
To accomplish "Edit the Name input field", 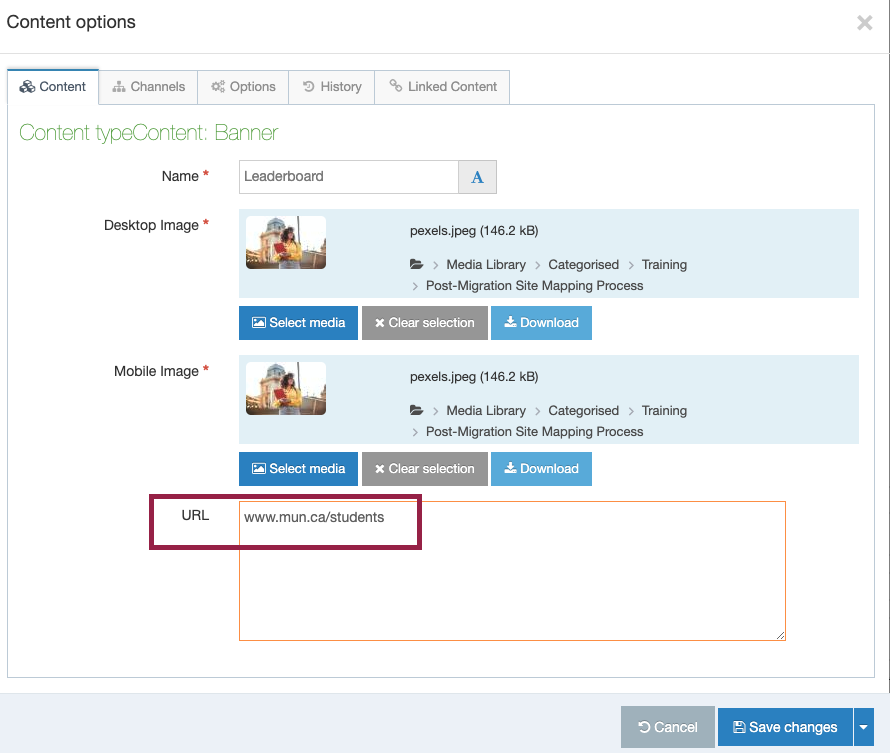I will click(x=349, y=176).
